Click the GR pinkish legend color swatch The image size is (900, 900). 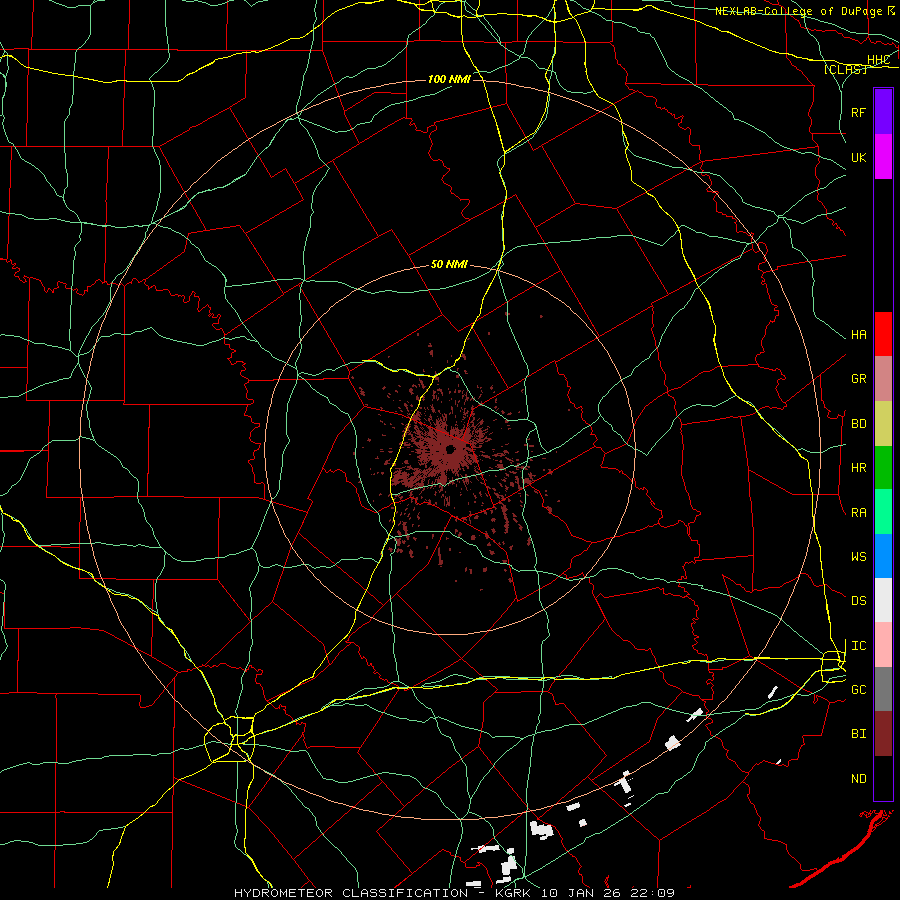[x=883, y=379]
